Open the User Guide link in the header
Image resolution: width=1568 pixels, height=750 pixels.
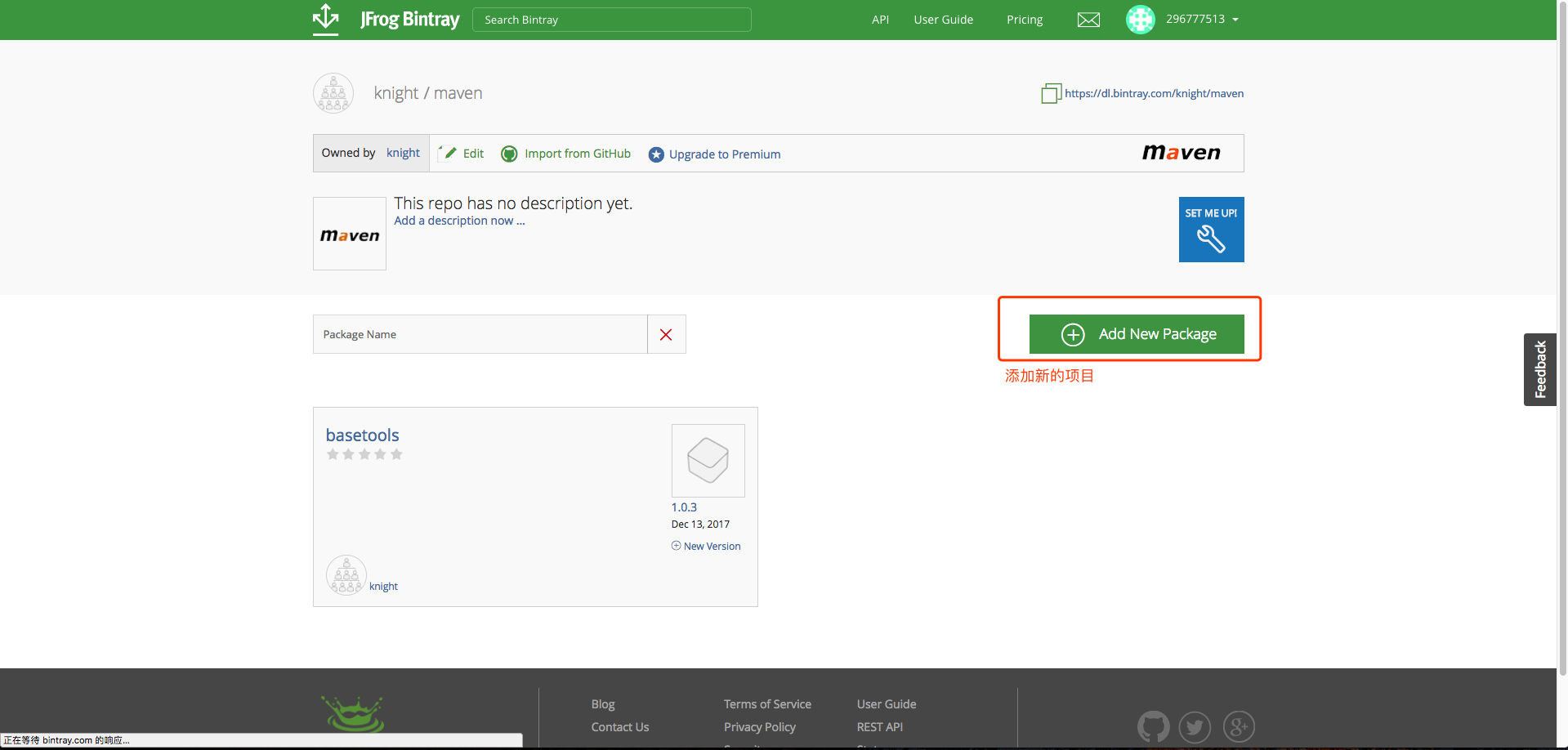click(x=944, y=20)
